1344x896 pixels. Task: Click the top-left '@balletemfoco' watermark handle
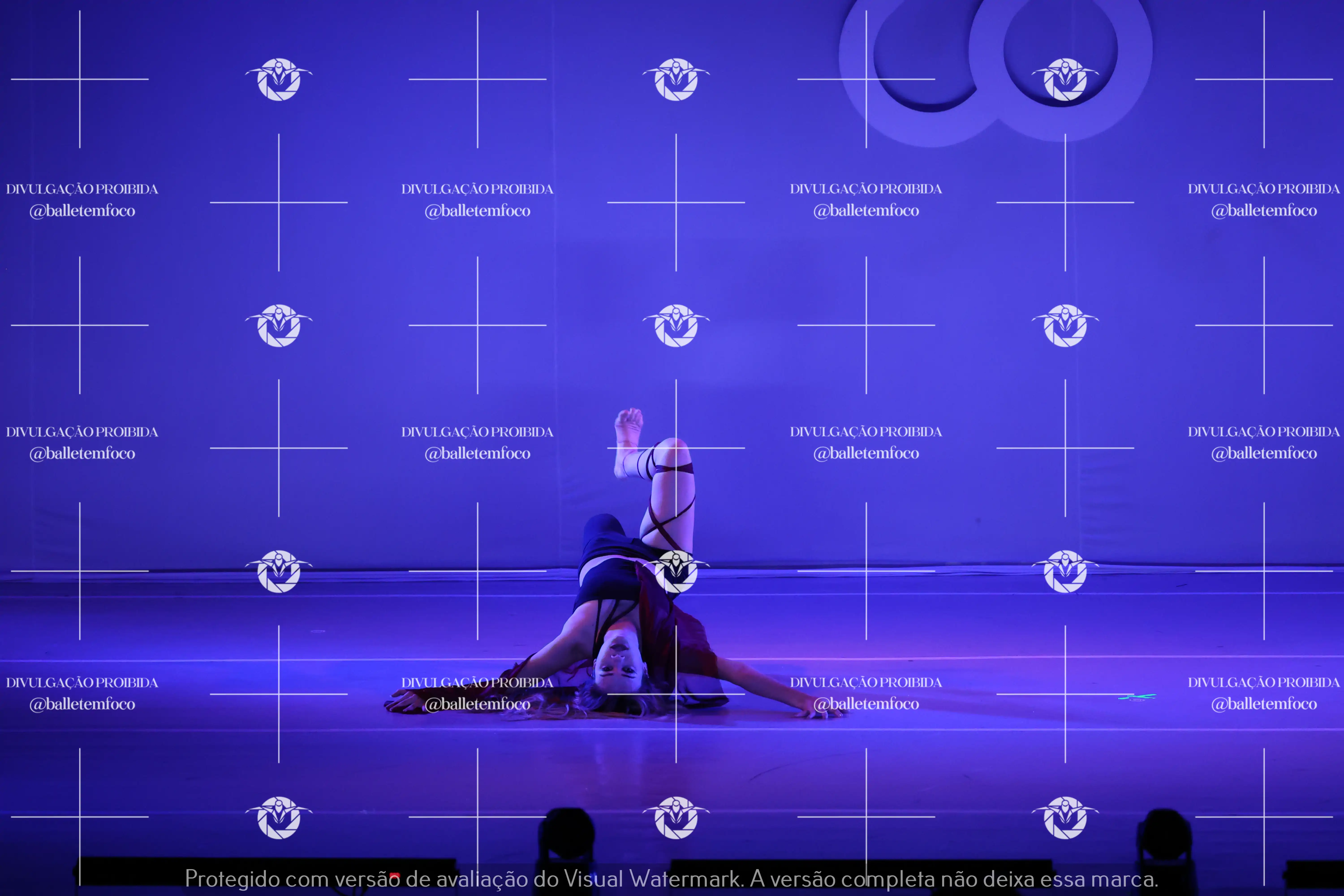click(x=82, y=211)
